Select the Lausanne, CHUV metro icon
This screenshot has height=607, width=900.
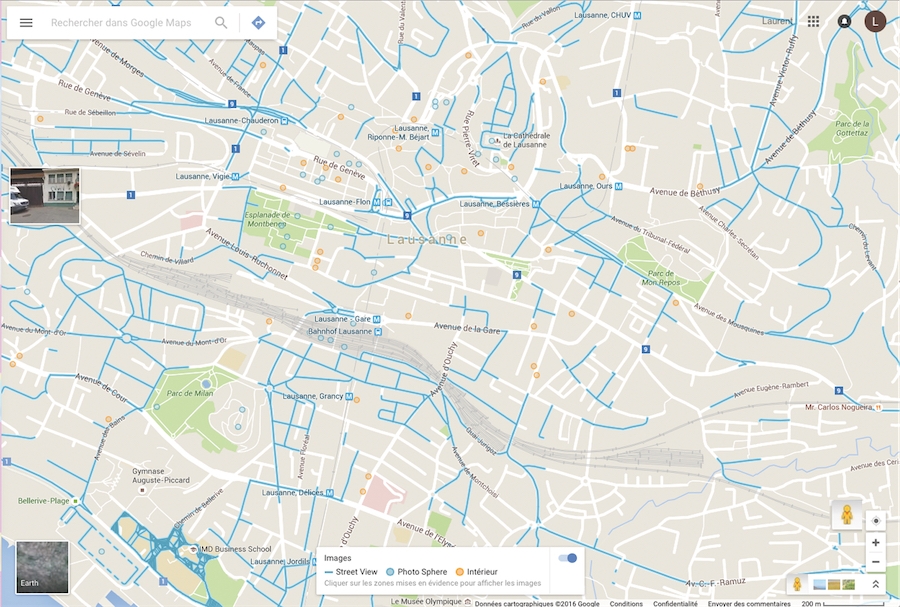637,15
